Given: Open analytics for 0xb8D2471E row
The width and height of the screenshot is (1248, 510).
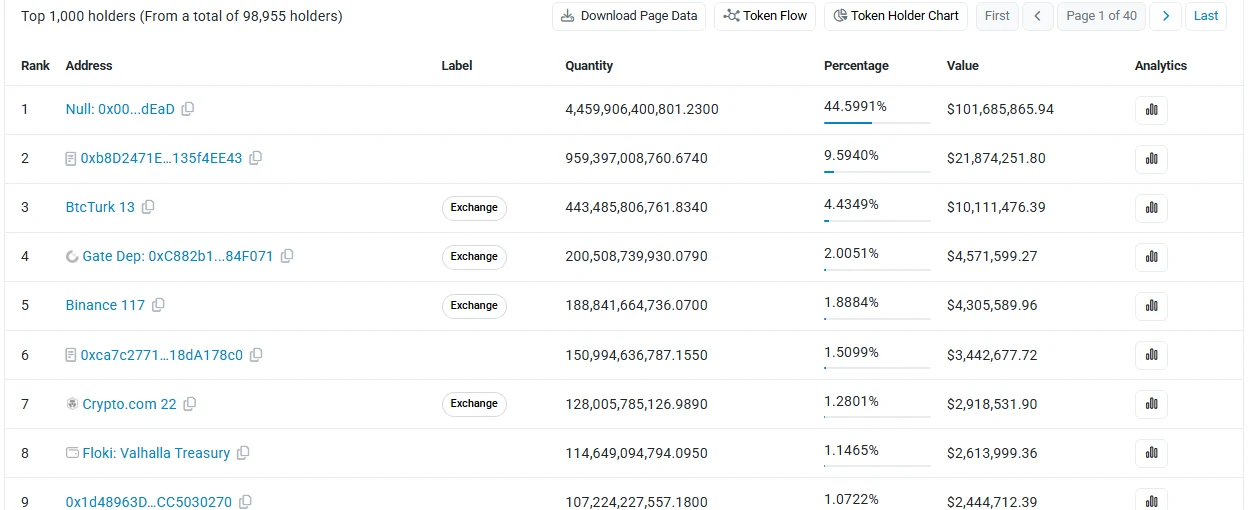Looking at the screenshot, I should pos(1151,158).
